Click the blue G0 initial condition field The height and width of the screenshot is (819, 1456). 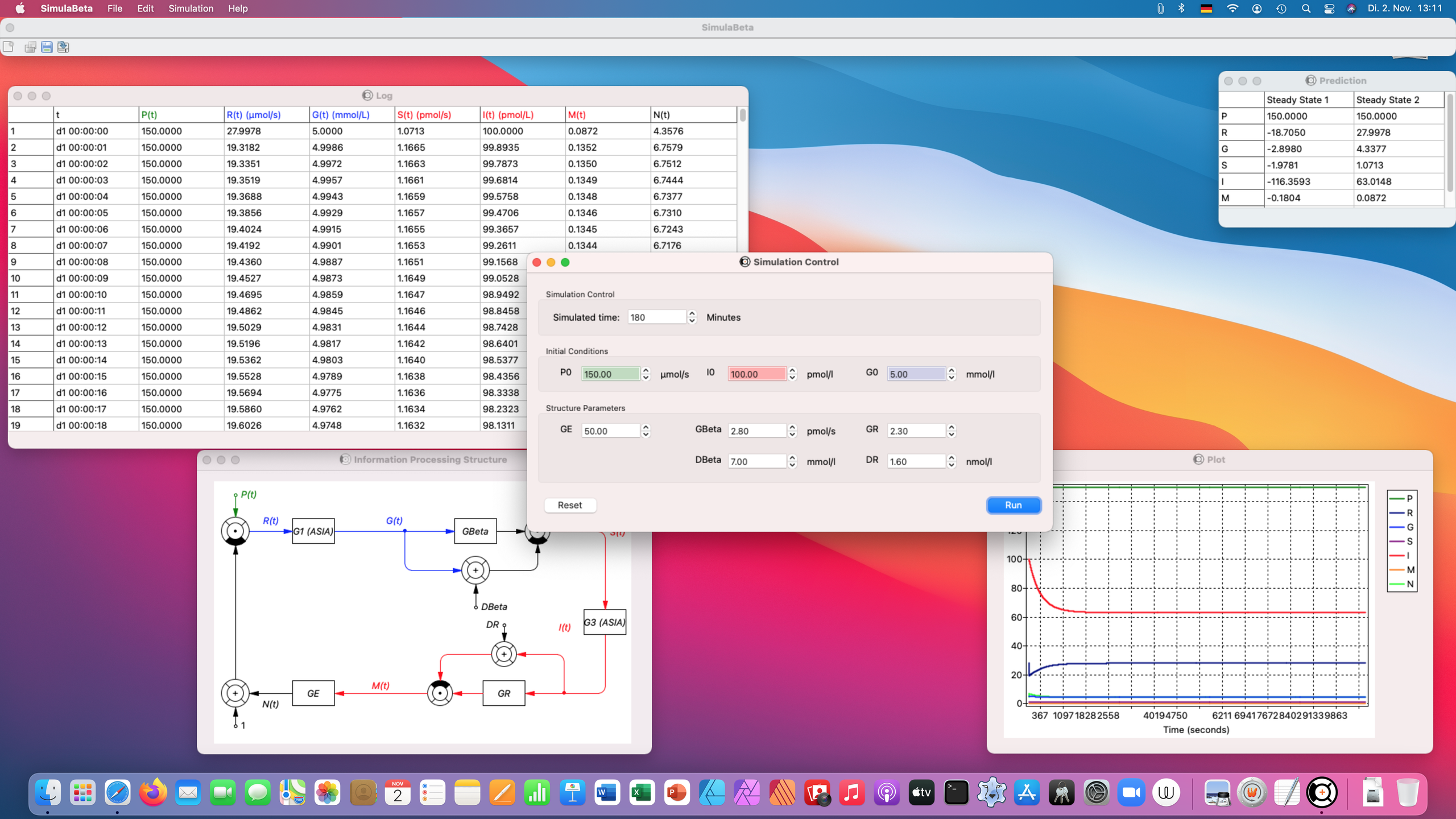point(916,374)
